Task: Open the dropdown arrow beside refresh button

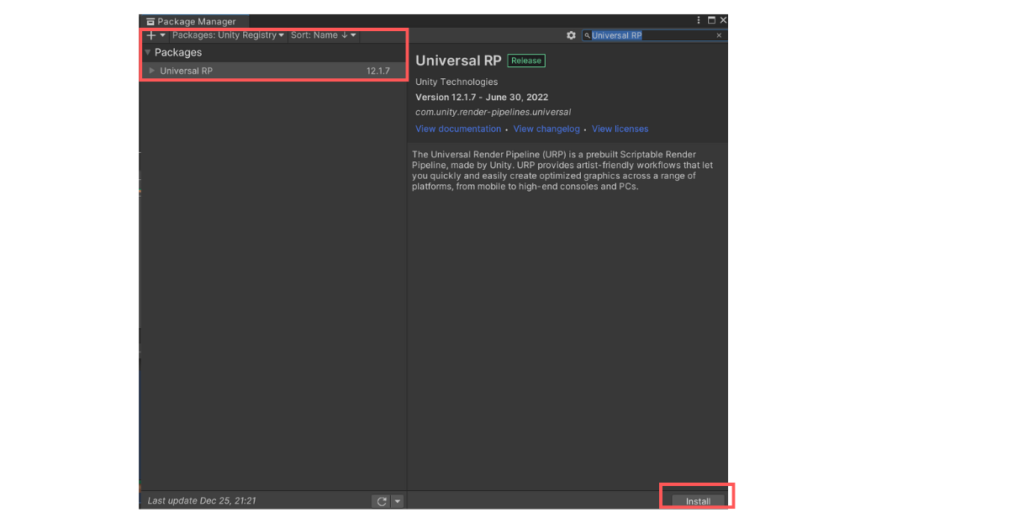Action: pyautogui.click(x=397, y=501)
